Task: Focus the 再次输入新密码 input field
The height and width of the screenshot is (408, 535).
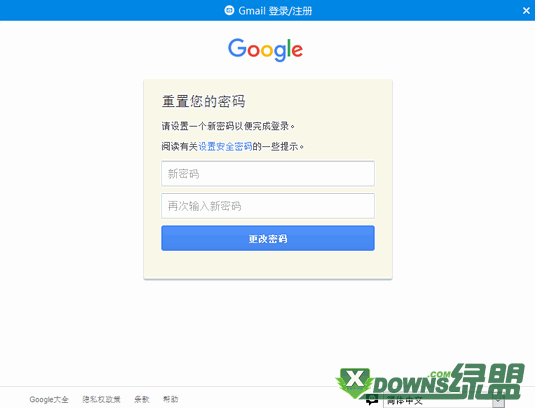Action: click(268, 206)
